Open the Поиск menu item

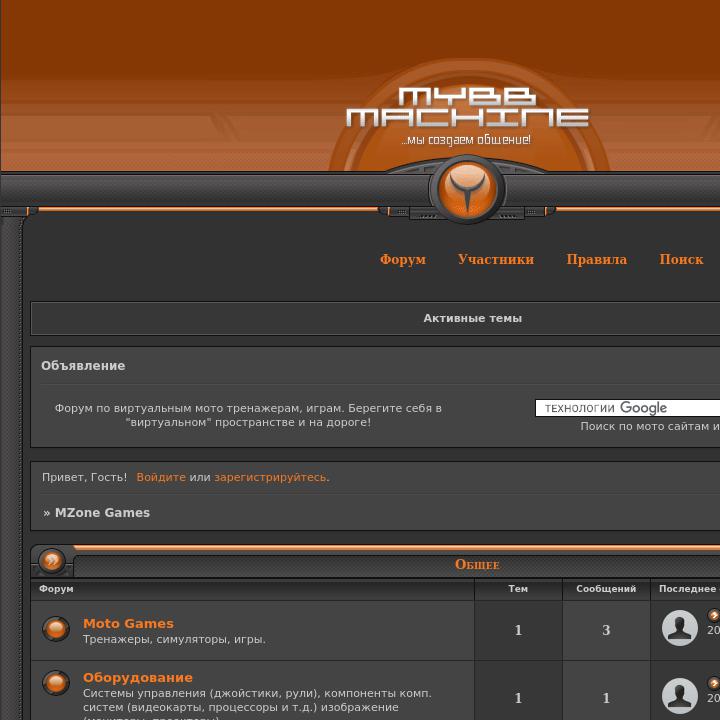click(x=681, y=259)
